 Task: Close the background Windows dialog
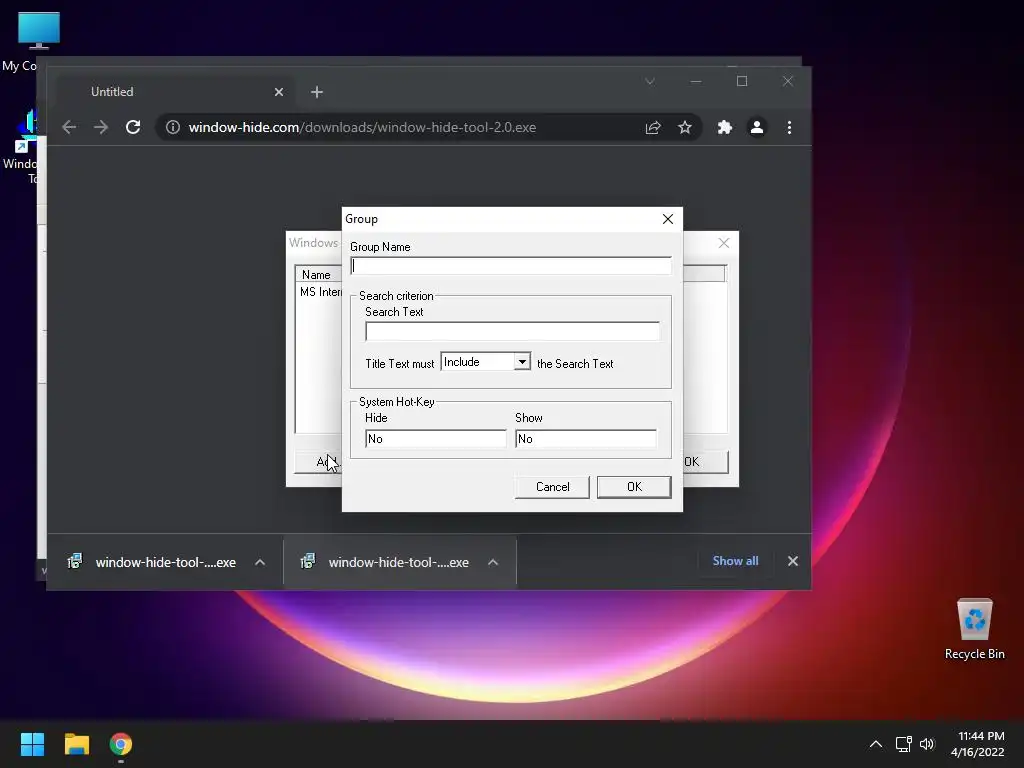724,243
